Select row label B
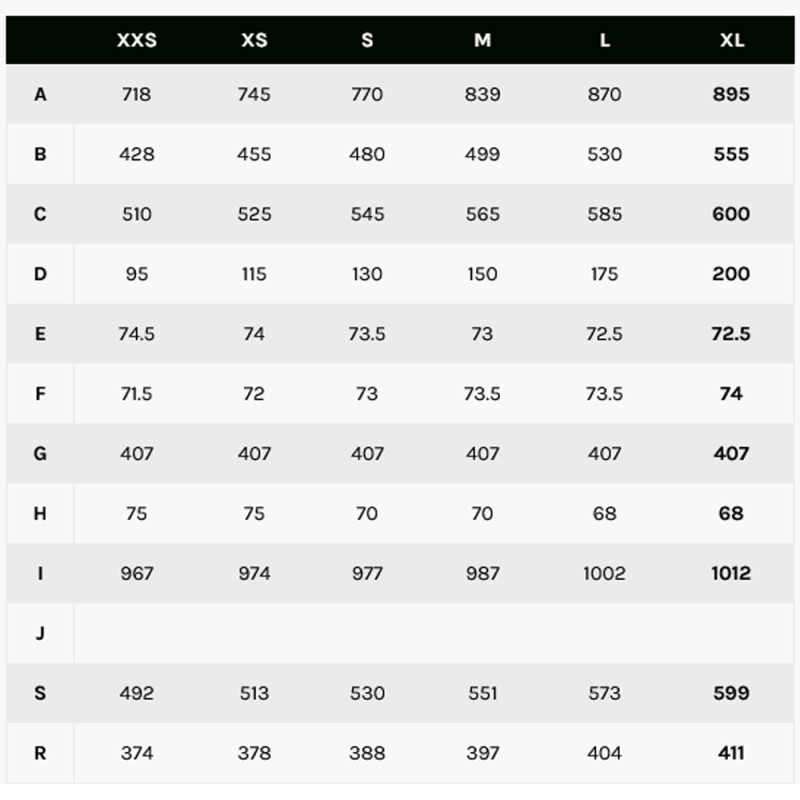Image resolution: width=800 pixels, height=800 pixels. click(40, 155)
